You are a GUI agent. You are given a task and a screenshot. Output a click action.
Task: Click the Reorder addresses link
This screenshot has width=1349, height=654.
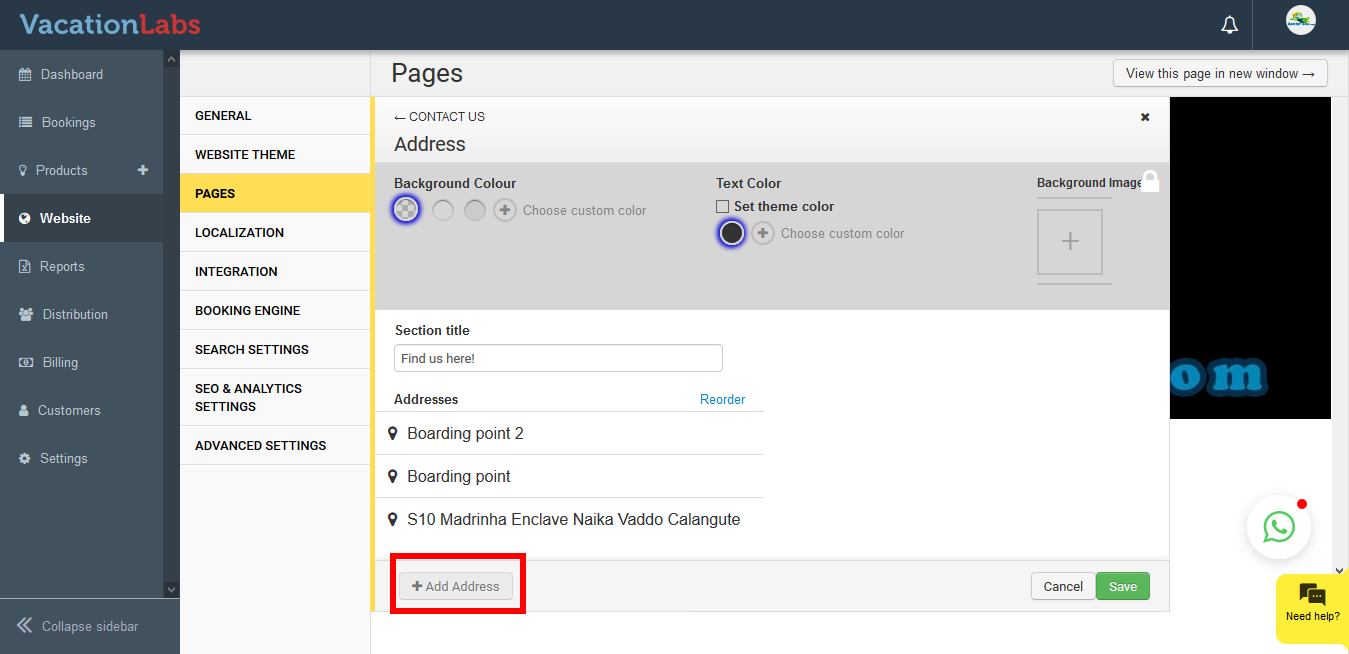pos(722,399)
